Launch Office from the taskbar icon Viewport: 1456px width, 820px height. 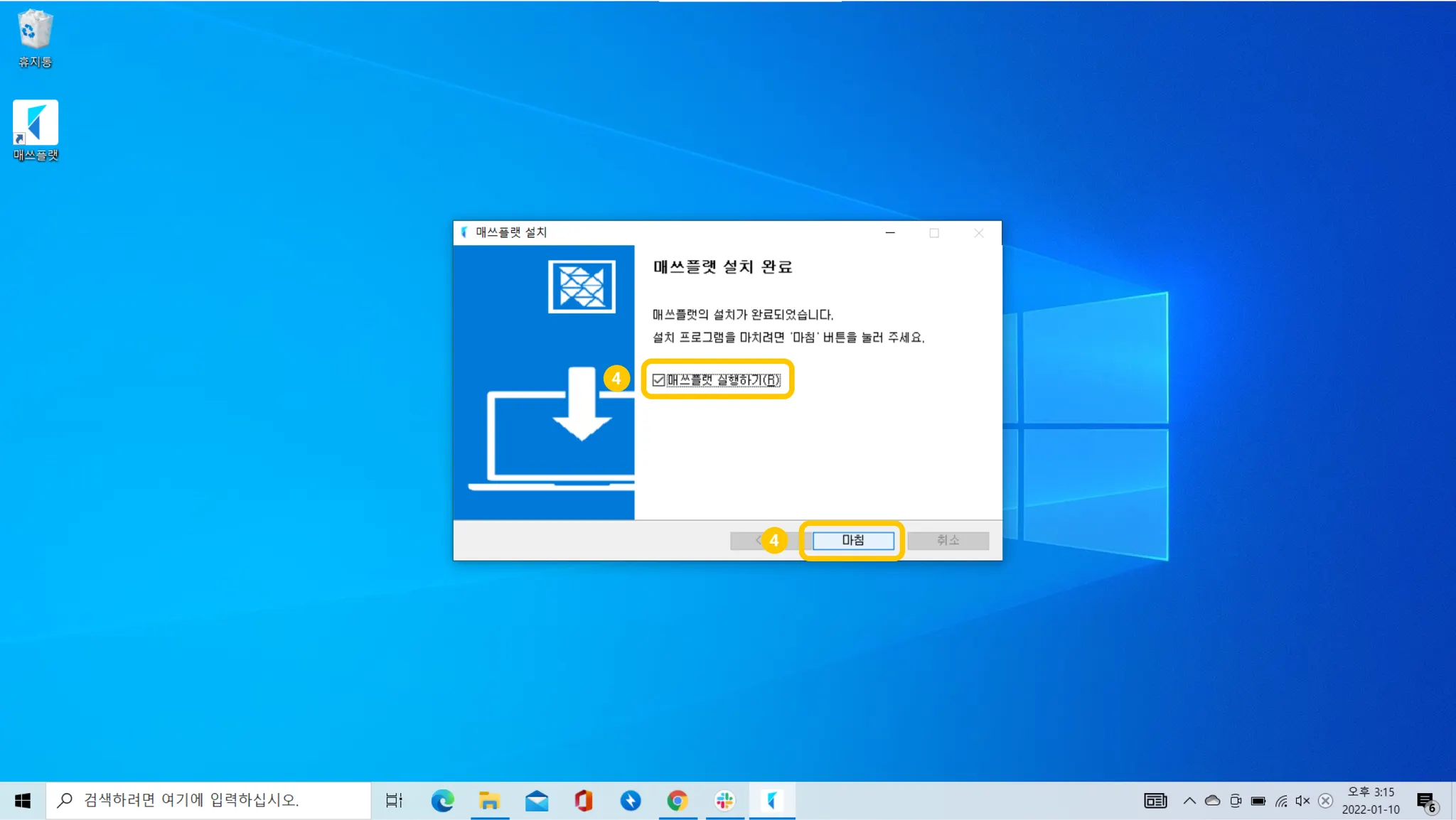pos(584,801)
